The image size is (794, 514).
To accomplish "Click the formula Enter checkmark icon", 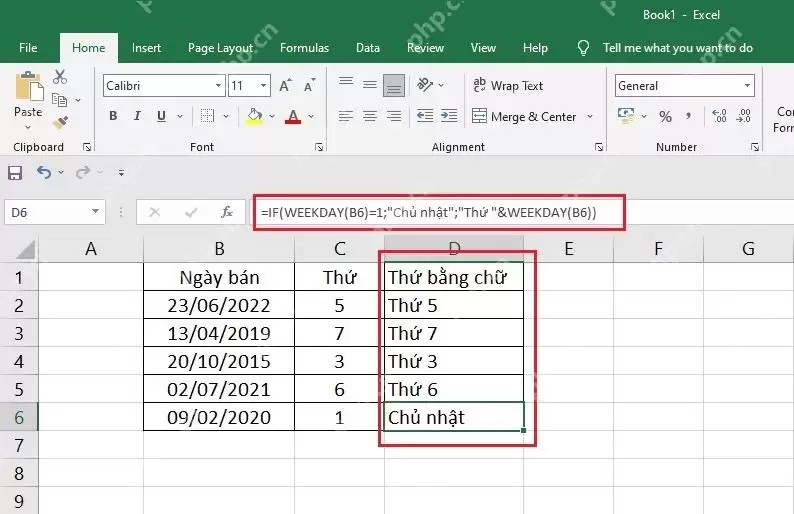I will click(x=191, y=212).
